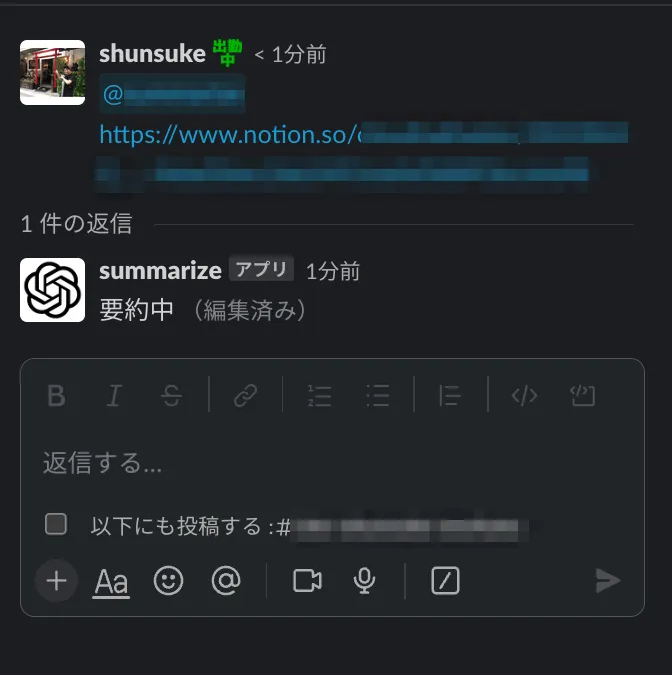Toggle bold text formatting
Image resolution: width=672 pixels, height=675 pixels.
point(56,395)
